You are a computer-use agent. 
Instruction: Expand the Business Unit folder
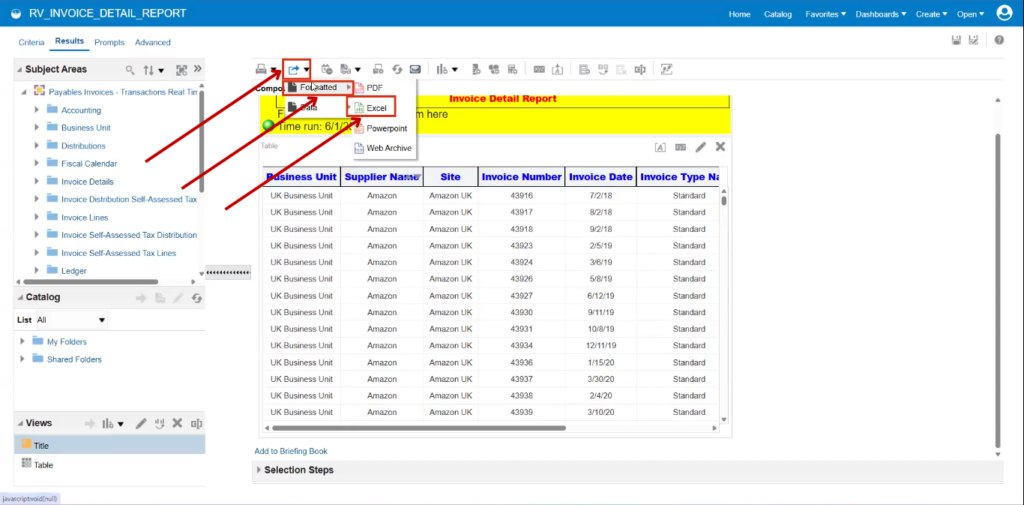click(37, 127)
